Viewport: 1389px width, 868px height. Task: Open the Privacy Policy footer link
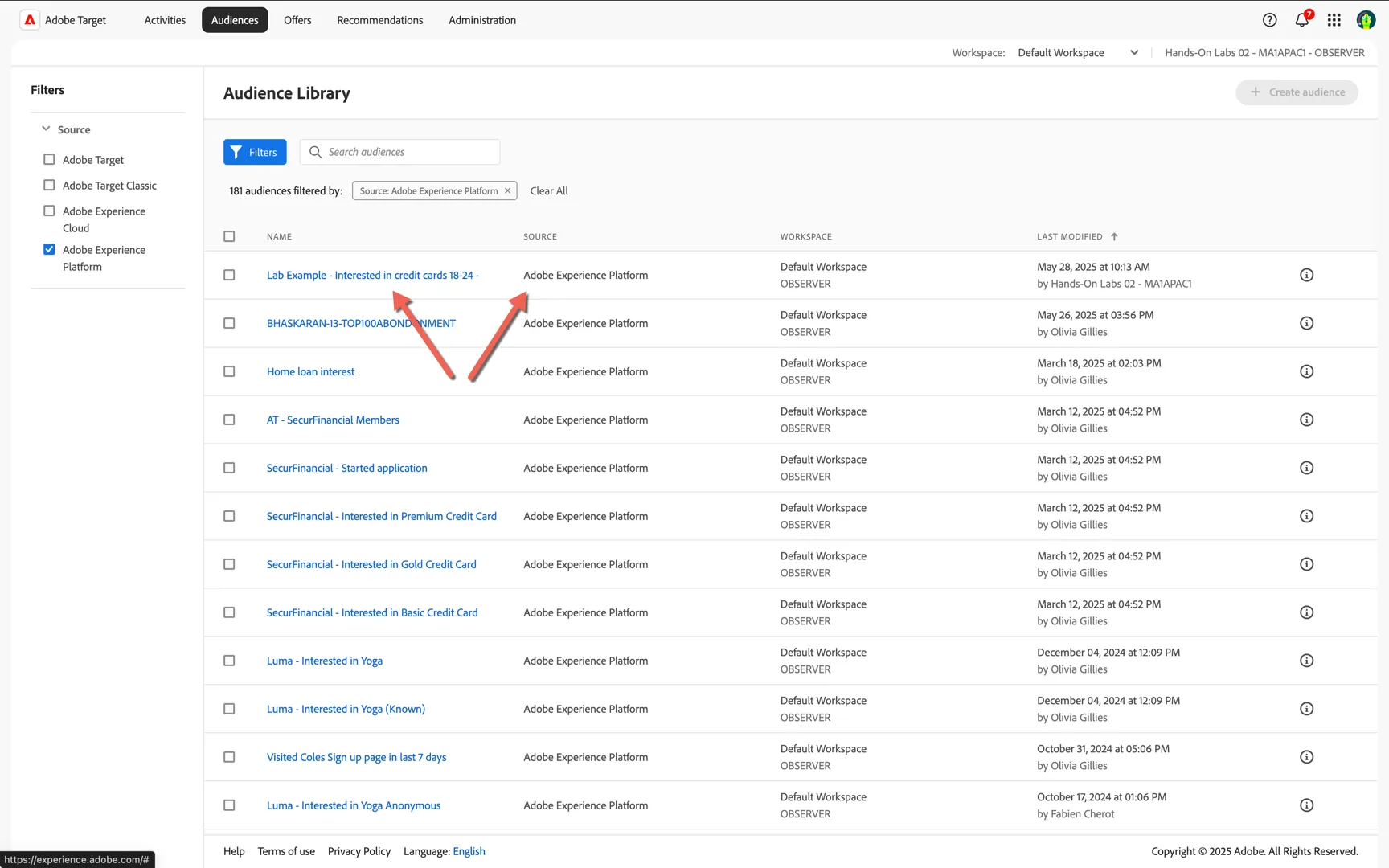tap(359, 851)
